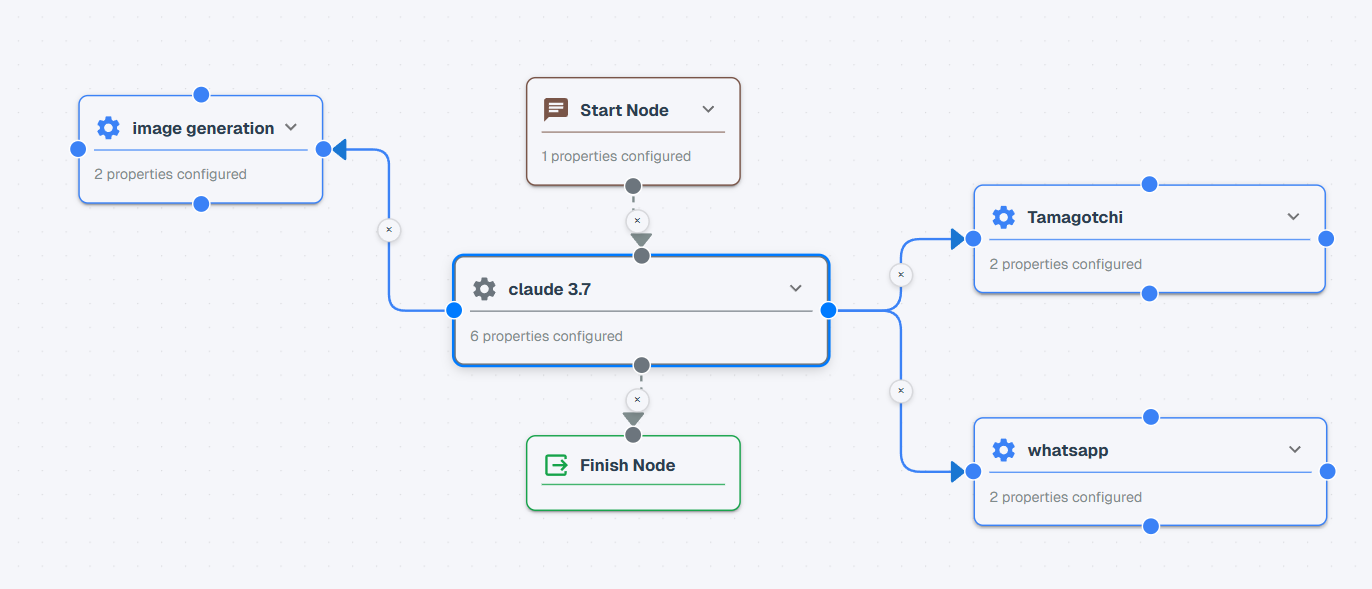Delete the connection leading to image generation
The width and height of the screenshot is (1372, 589).
pyautogui.click(x=389, y=230)
